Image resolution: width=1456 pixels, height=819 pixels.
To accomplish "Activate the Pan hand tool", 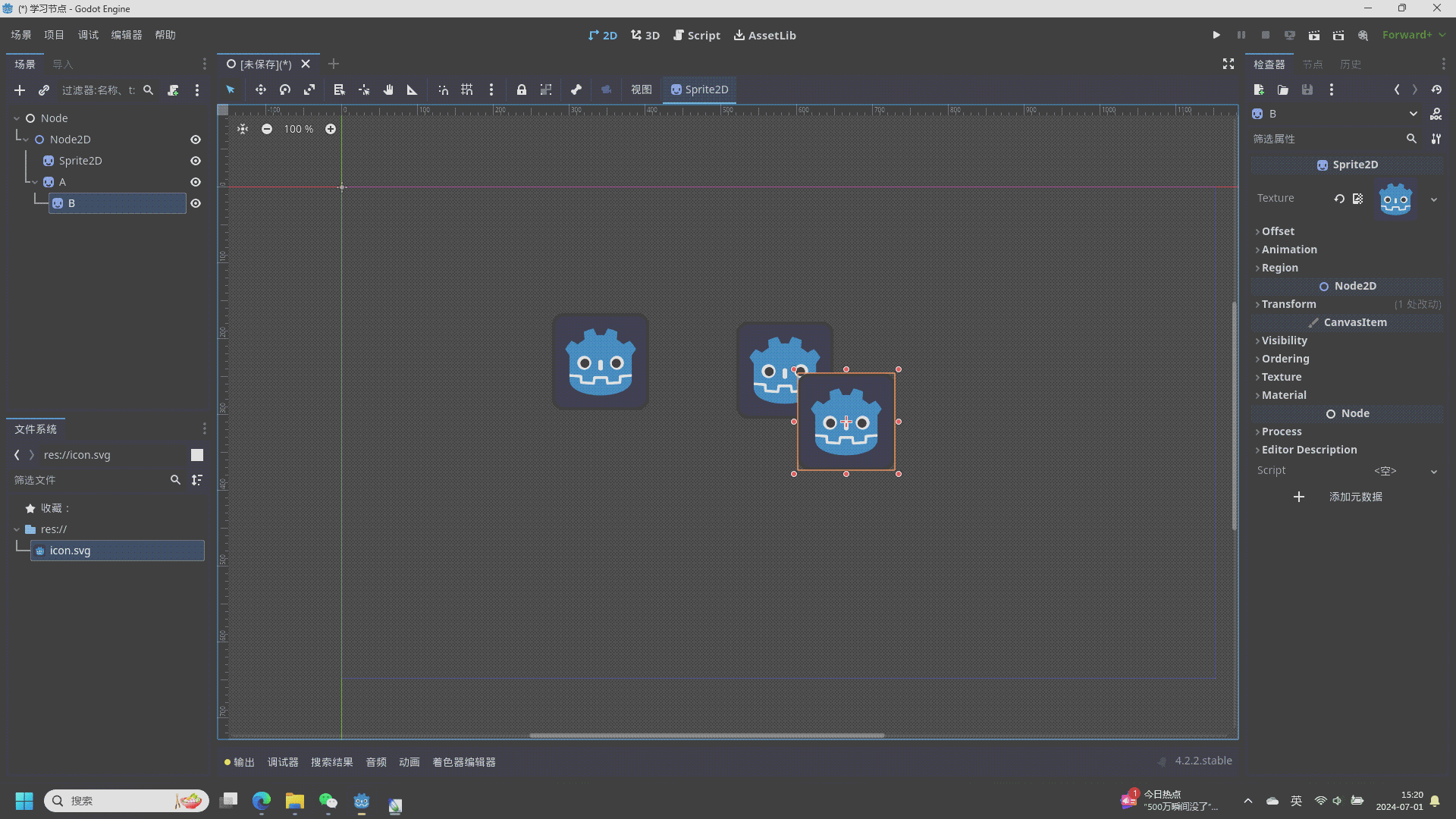I will [388, 89].
